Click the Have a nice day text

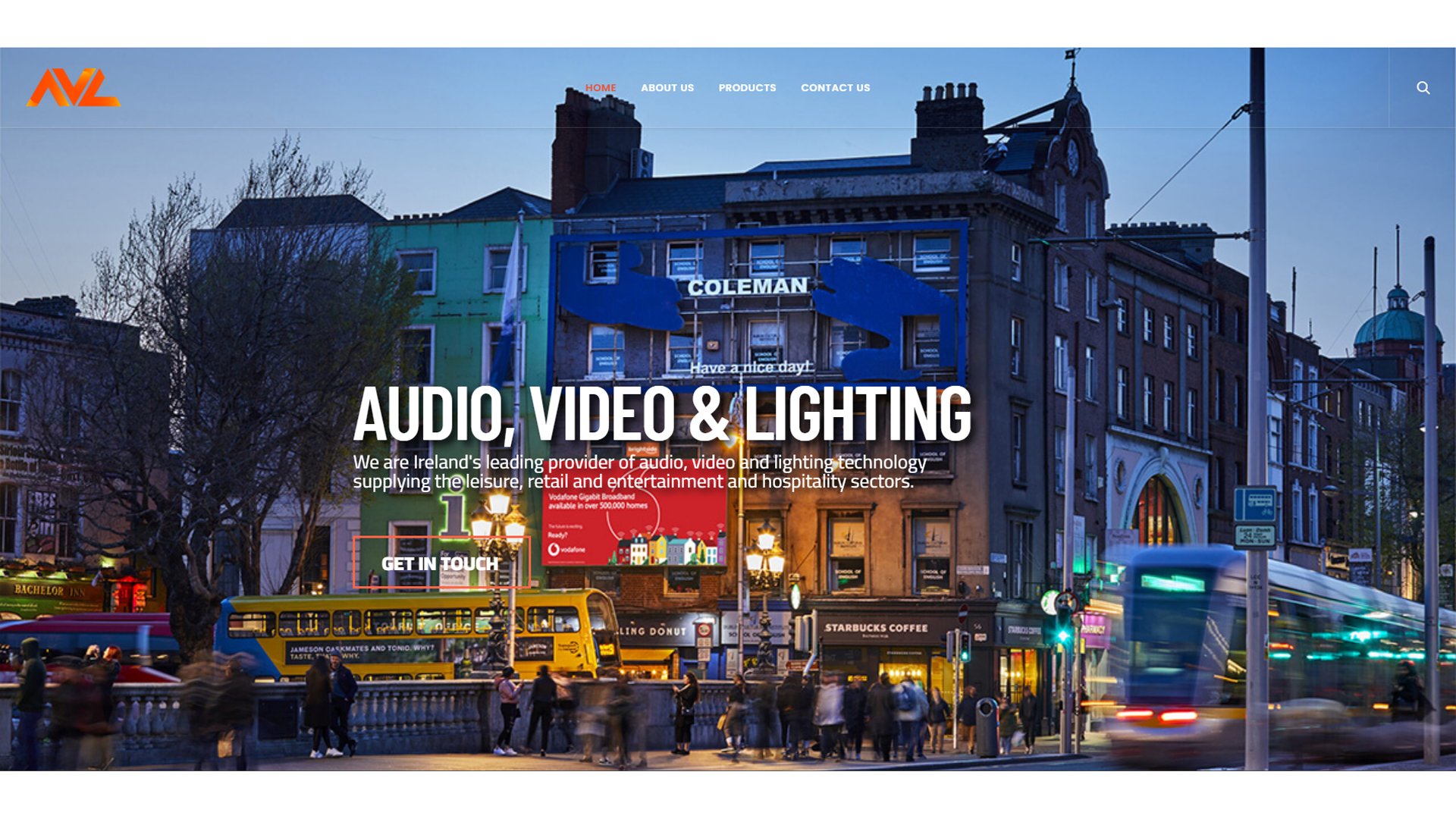[750, 367]
